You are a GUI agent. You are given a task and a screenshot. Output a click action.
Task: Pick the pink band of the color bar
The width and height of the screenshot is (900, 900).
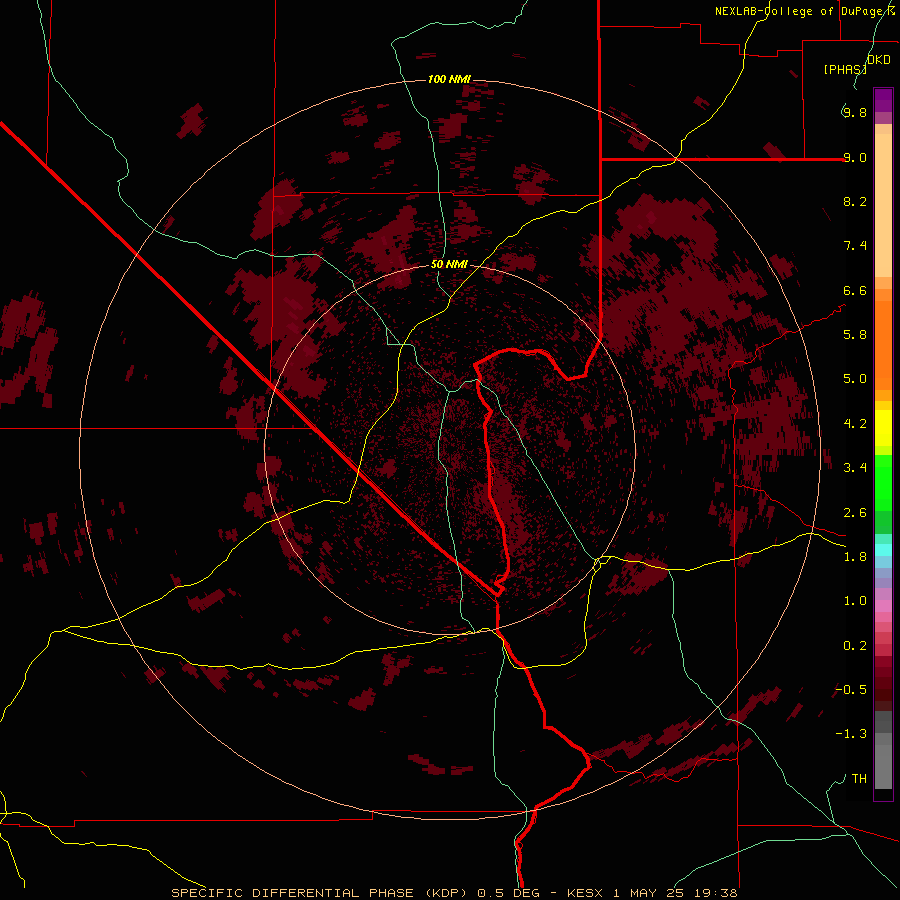(883, 606)
